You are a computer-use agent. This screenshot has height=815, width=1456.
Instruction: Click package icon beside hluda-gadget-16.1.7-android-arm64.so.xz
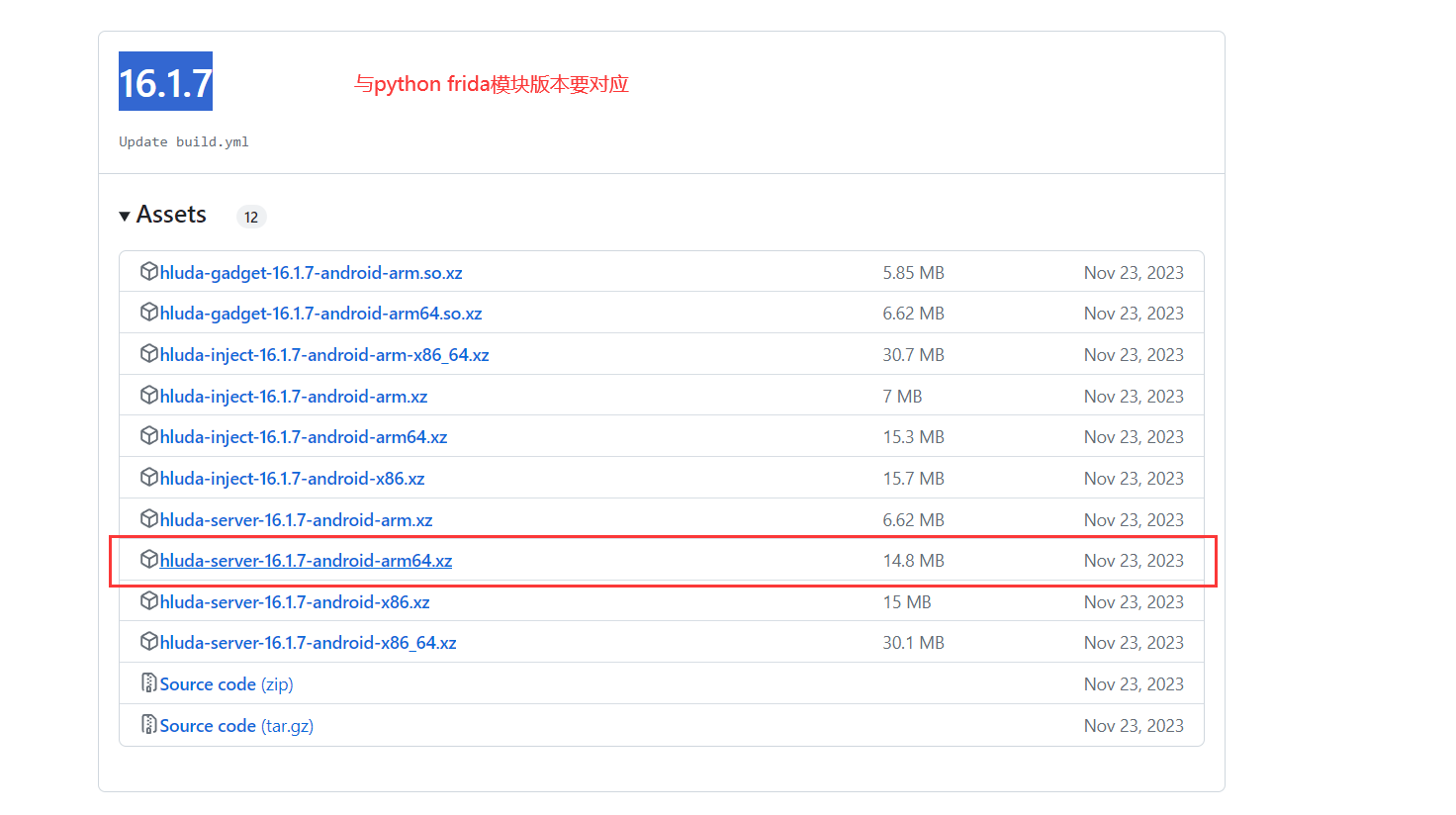coord(149,313)
